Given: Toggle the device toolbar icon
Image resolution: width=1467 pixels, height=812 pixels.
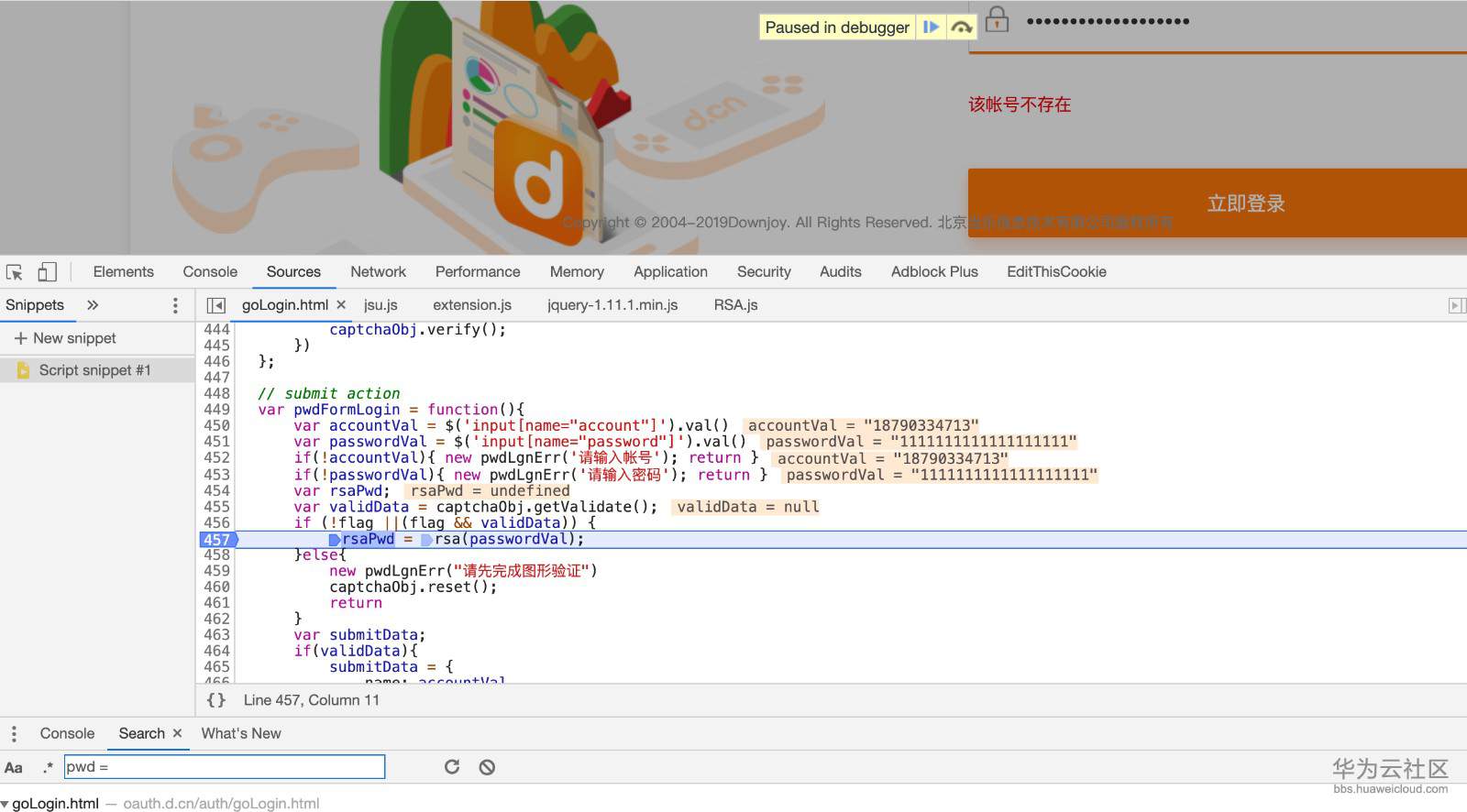Looking at the screenshot, I should click(47, 272).
